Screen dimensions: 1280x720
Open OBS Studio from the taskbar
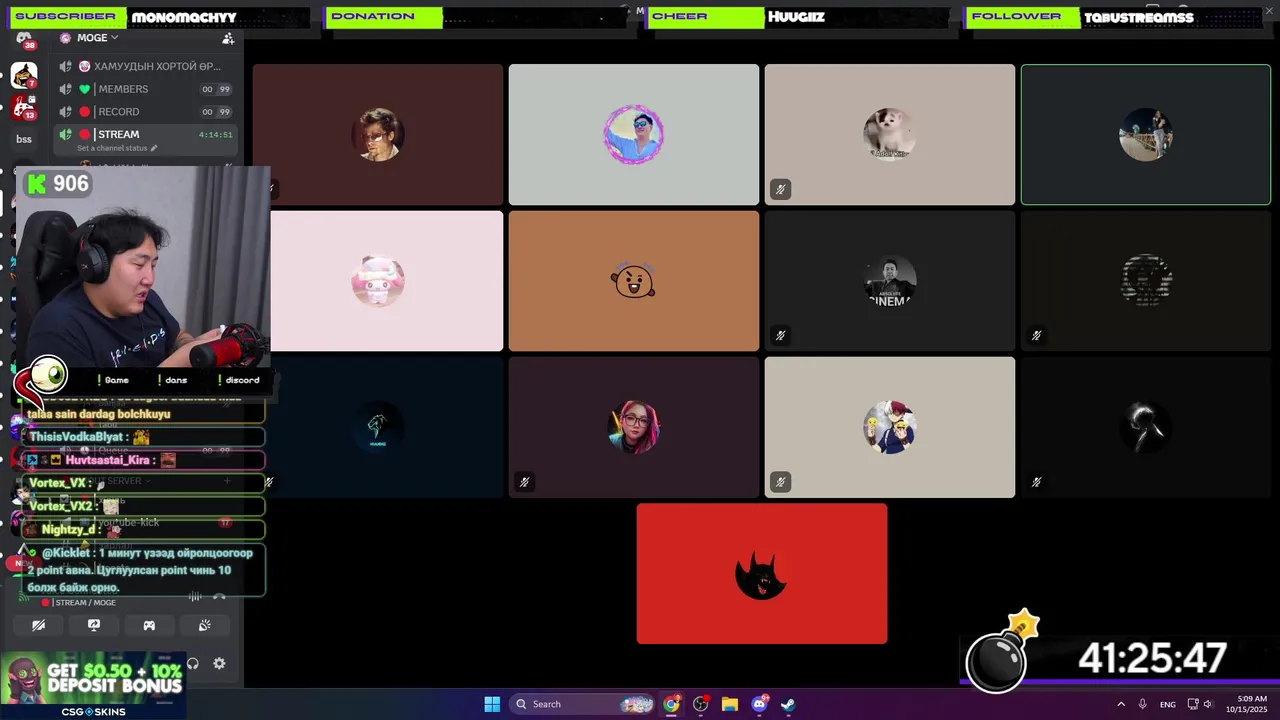tap(701, 704)
